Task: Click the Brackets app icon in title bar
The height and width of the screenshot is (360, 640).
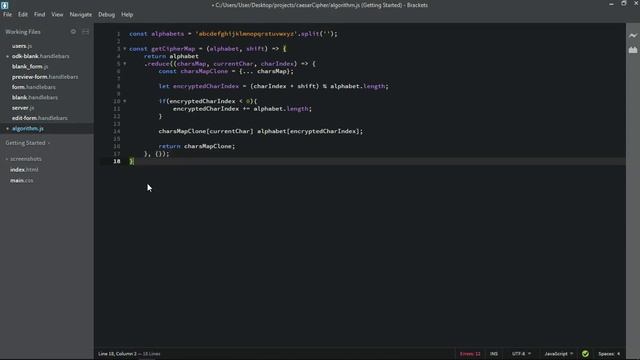Action: (x=5, y=5)
